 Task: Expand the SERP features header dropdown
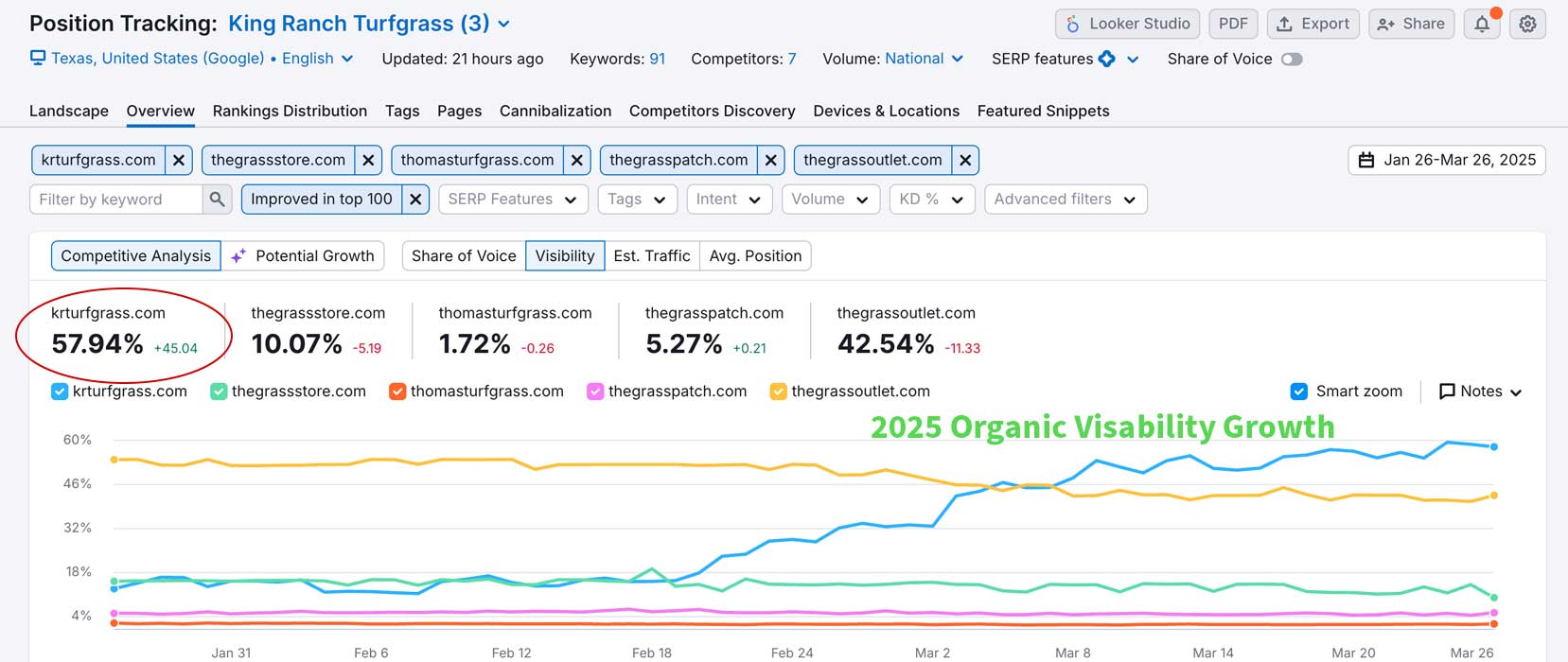(x=1133, y=59)
